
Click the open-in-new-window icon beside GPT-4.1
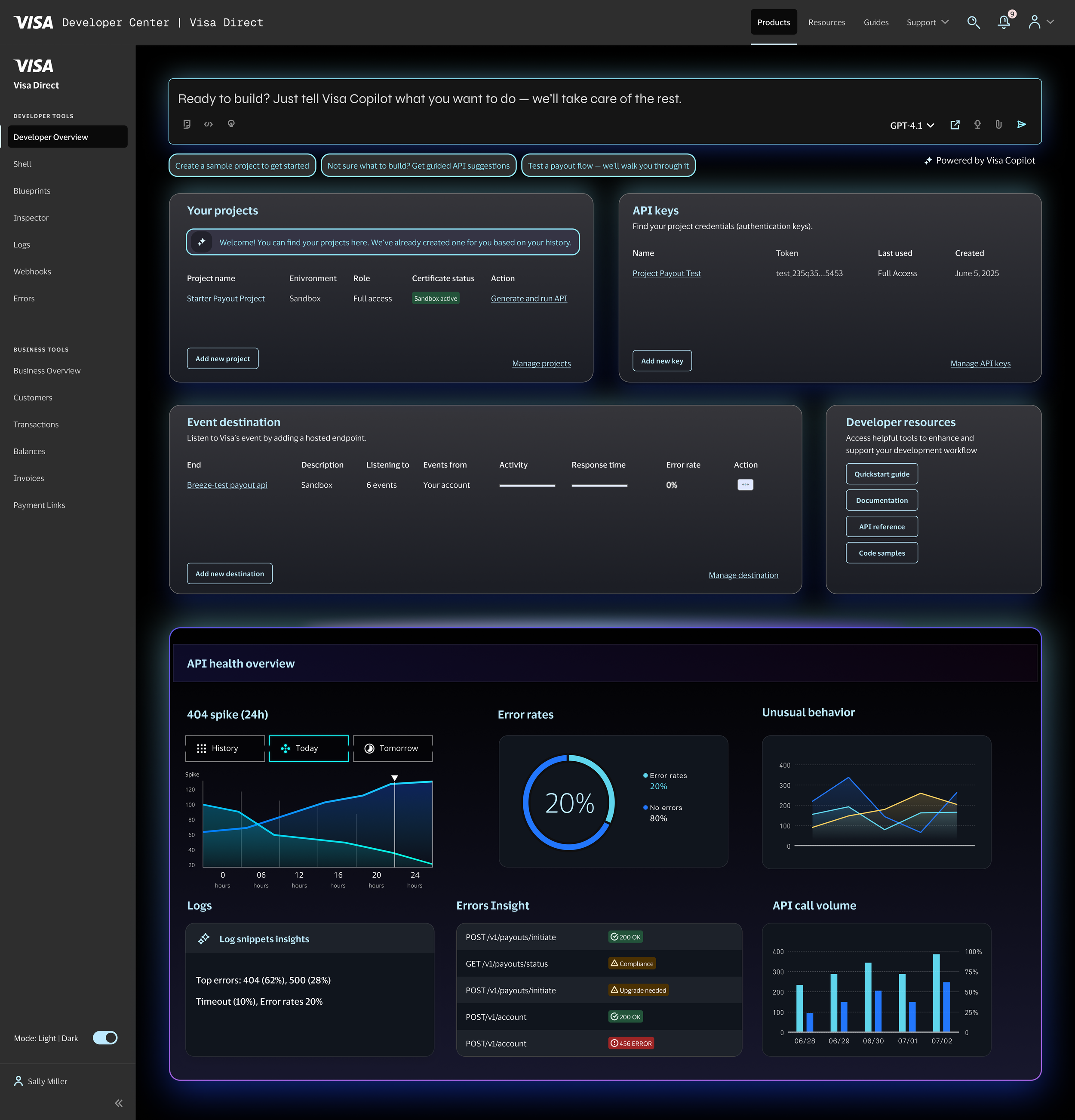(955, 125)
